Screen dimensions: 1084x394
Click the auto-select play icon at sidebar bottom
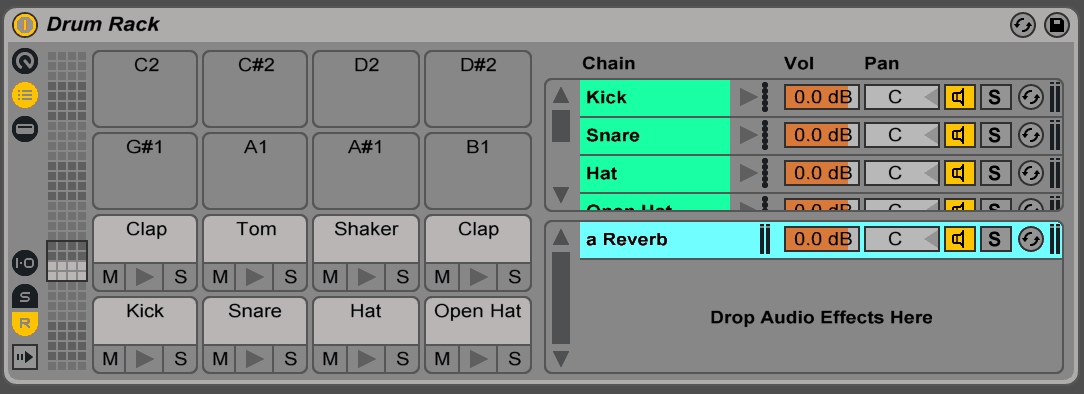pyautogui.click(x=25, y=357)
